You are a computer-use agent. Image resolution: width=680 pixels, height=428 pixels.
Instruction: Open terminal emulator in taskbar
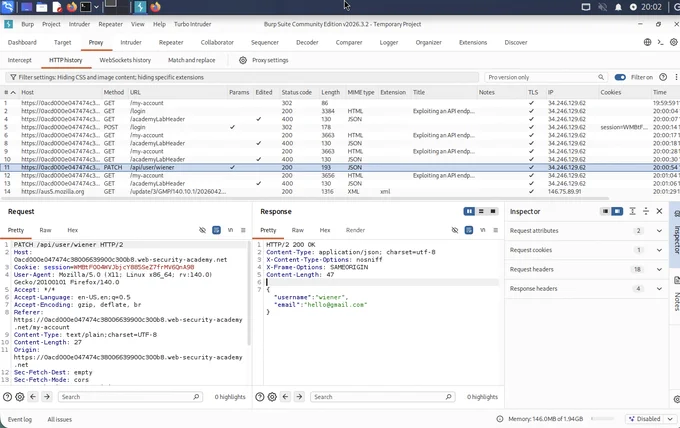coord(86,7)
